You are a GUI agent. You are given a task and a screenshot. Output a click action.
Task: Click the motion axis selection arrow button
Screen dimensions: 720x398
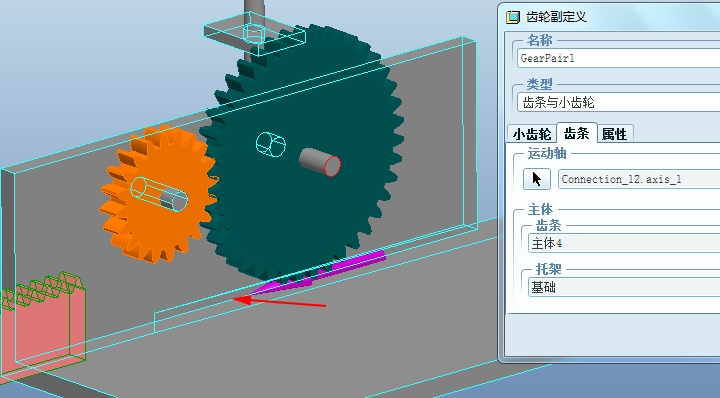[x=537, y=179]
